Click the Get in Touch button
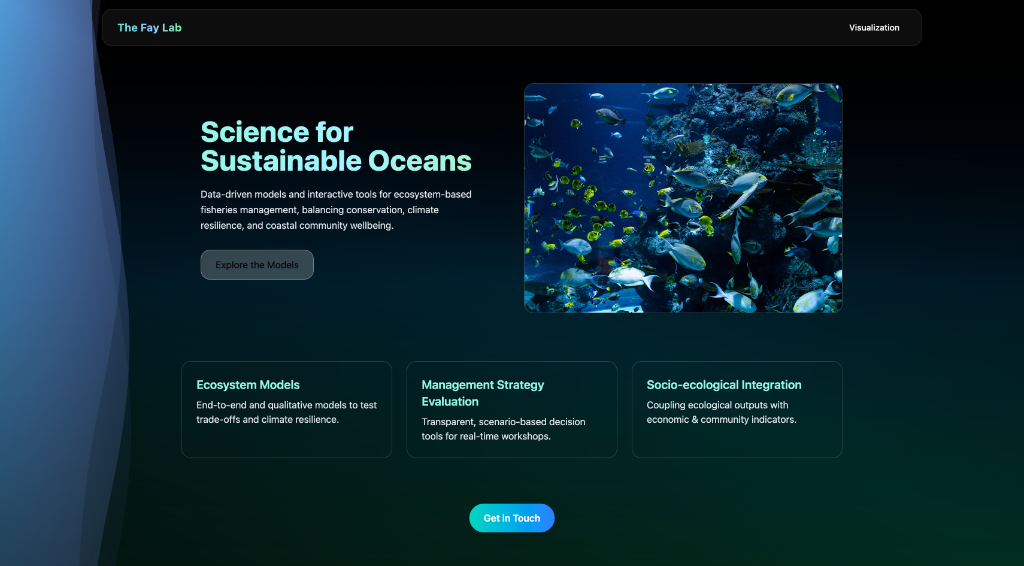Viewport: 1024px width, 566px height. pyautogui.click(x=511, y=518)
